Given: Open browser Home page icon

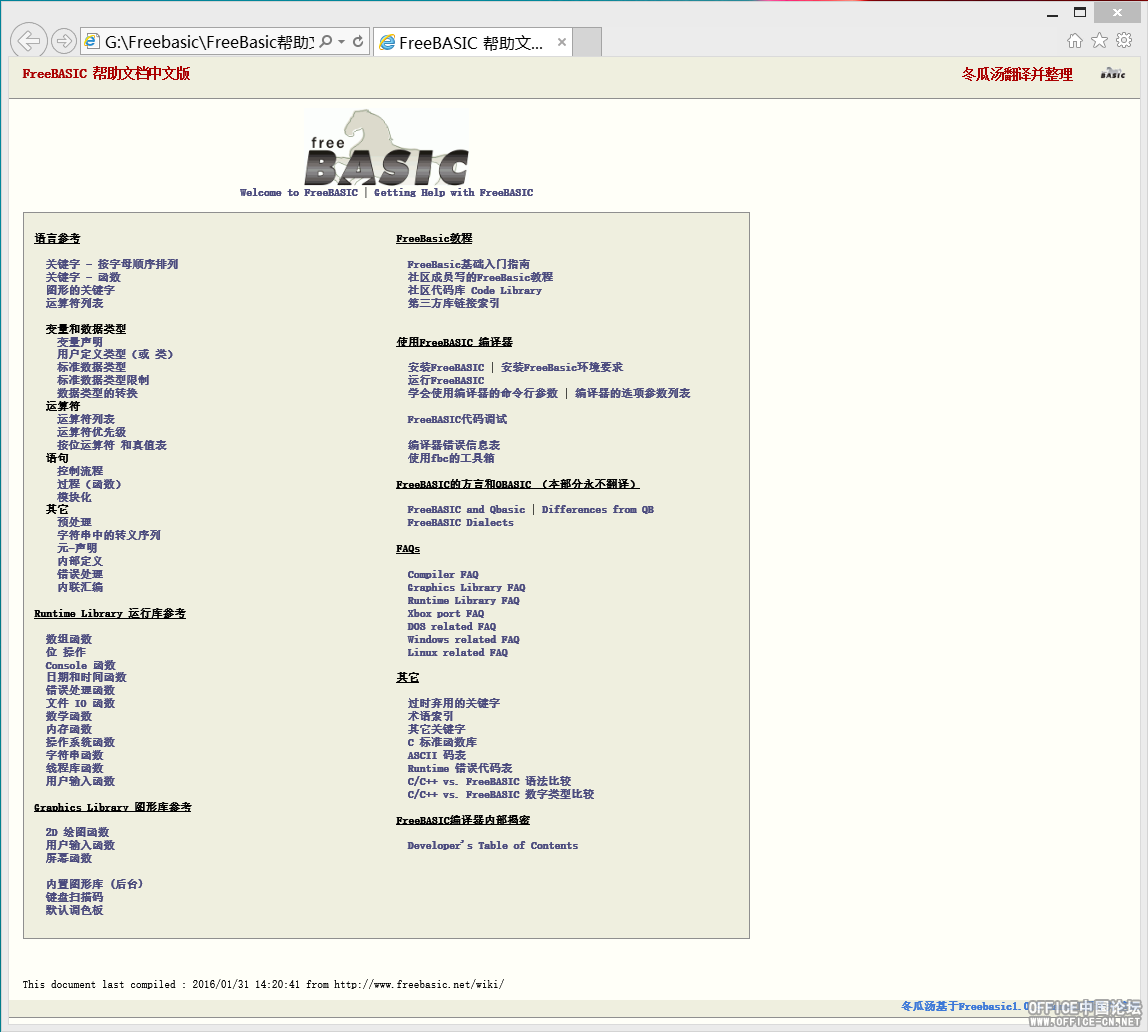Looking at the screenshot, I should [1074, 41].
